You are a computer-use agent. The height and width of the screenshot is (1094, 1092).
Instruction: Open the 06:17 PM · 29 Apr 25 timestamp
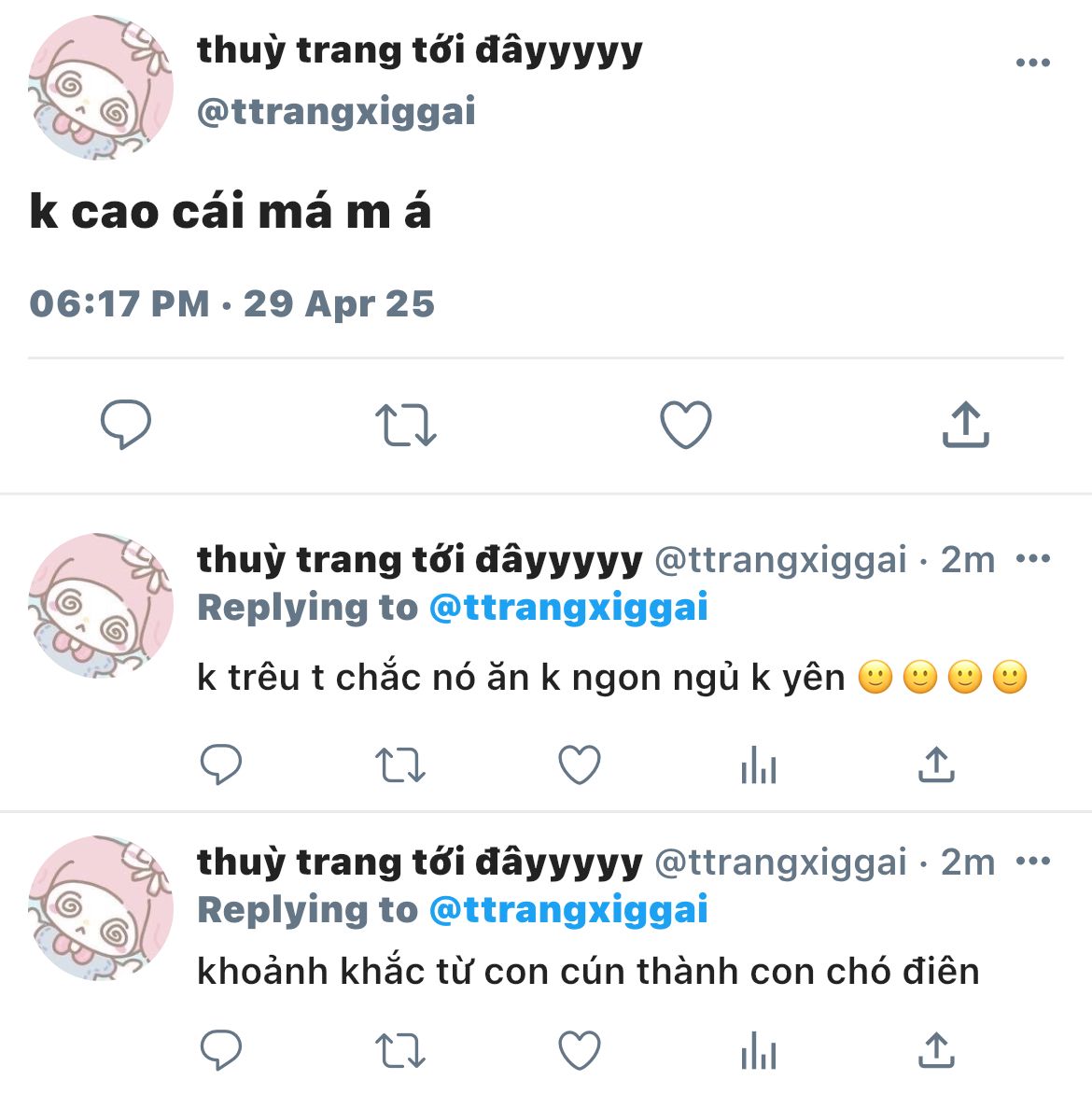231,304
